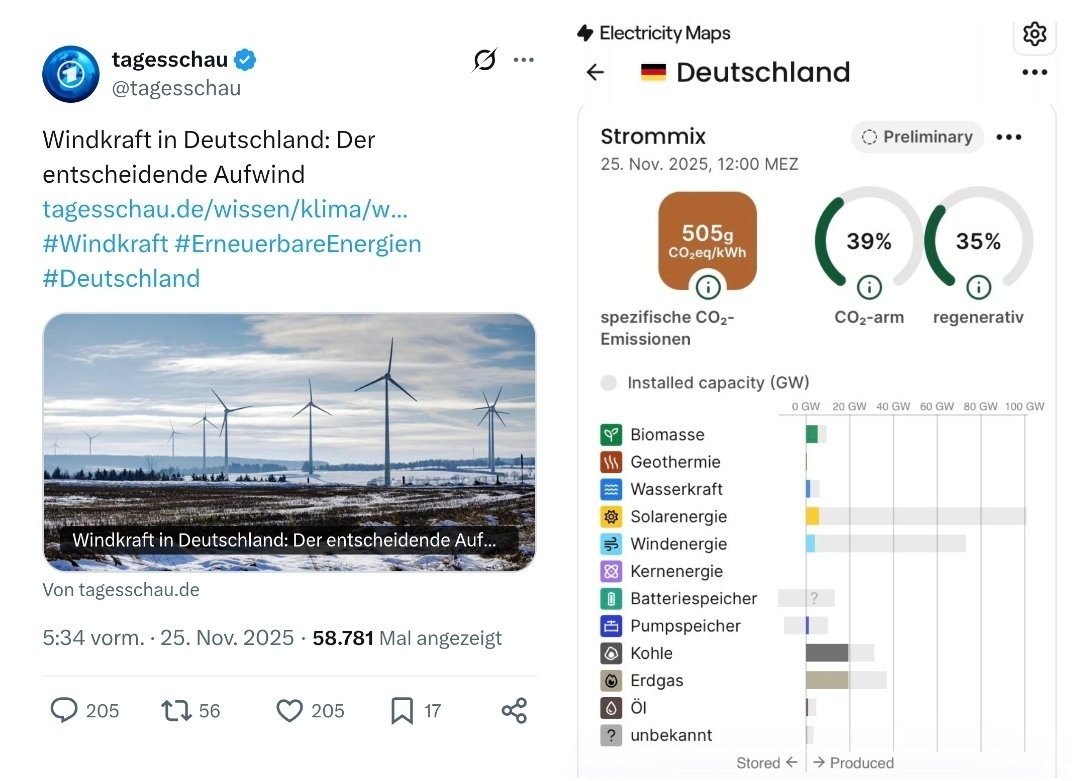Like the tagesschau tweet with the heart icon
This screenshot has width=1080, height=781.
click(289, 710)
